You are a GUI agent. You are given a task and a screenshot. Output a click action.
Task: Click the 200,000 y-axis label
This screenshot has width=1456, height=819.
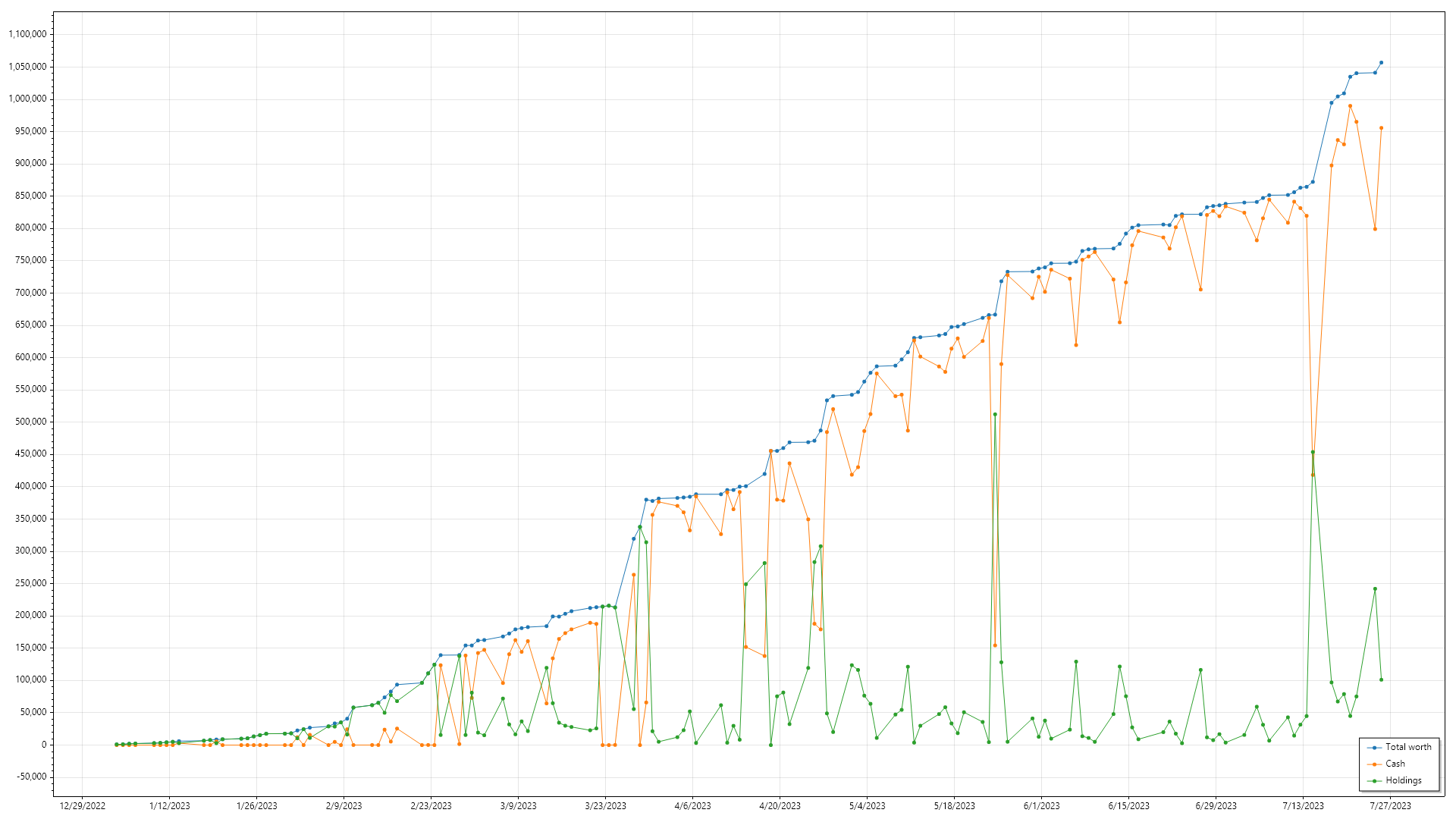(x=30, y=615)
